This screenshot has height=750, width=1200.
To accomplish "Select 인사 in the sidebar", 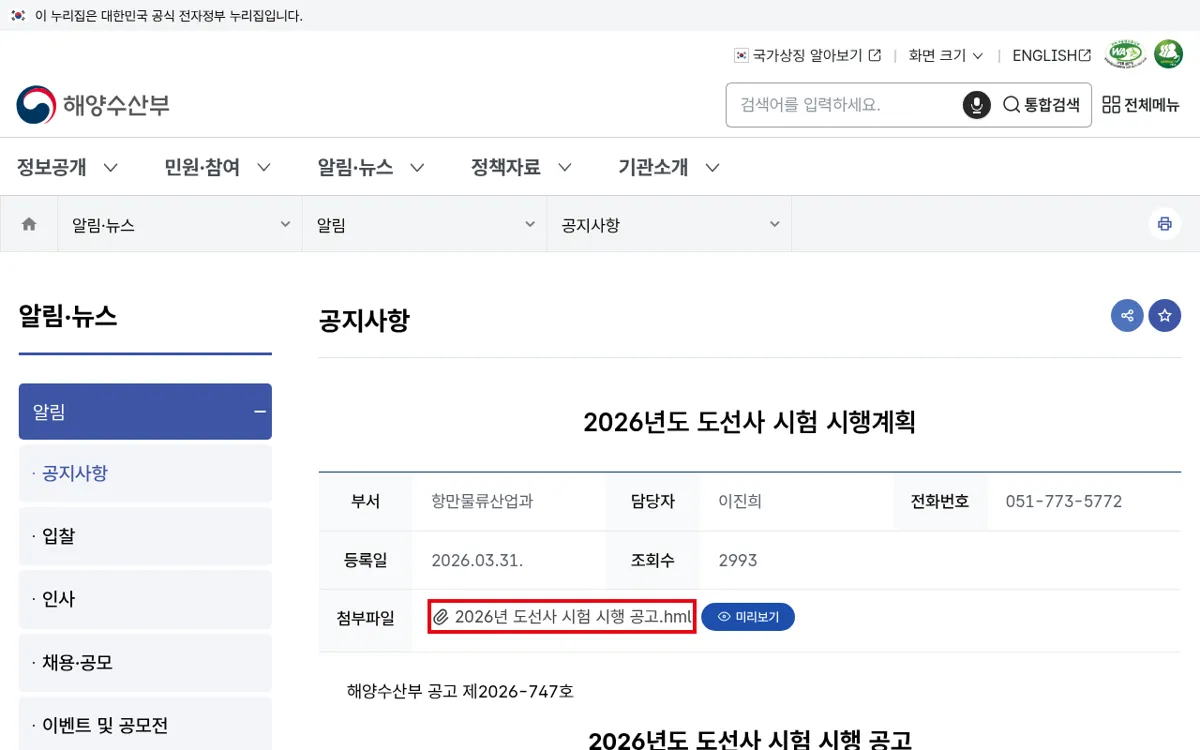I will (x=145, y=599).
